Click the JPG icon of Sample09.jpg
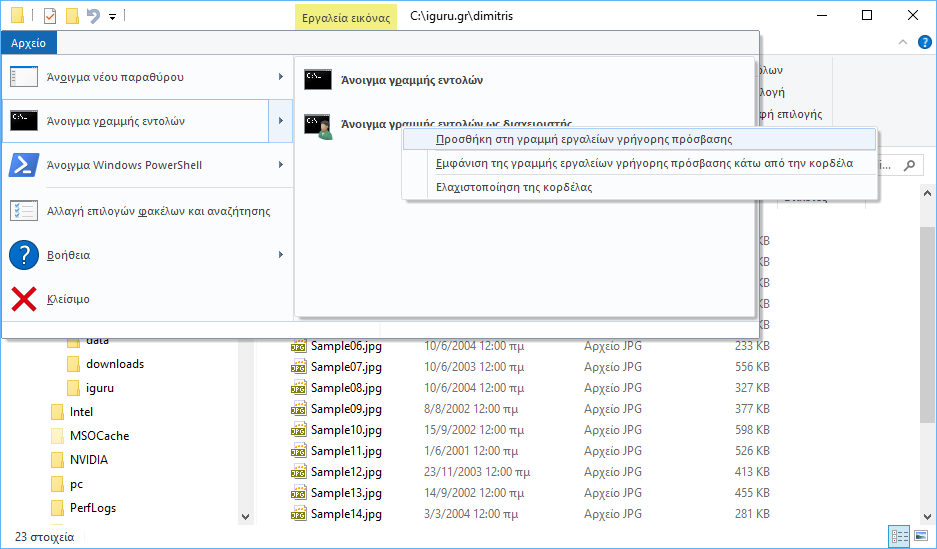The width and height of the screenshot is (937, 549). 298,409
